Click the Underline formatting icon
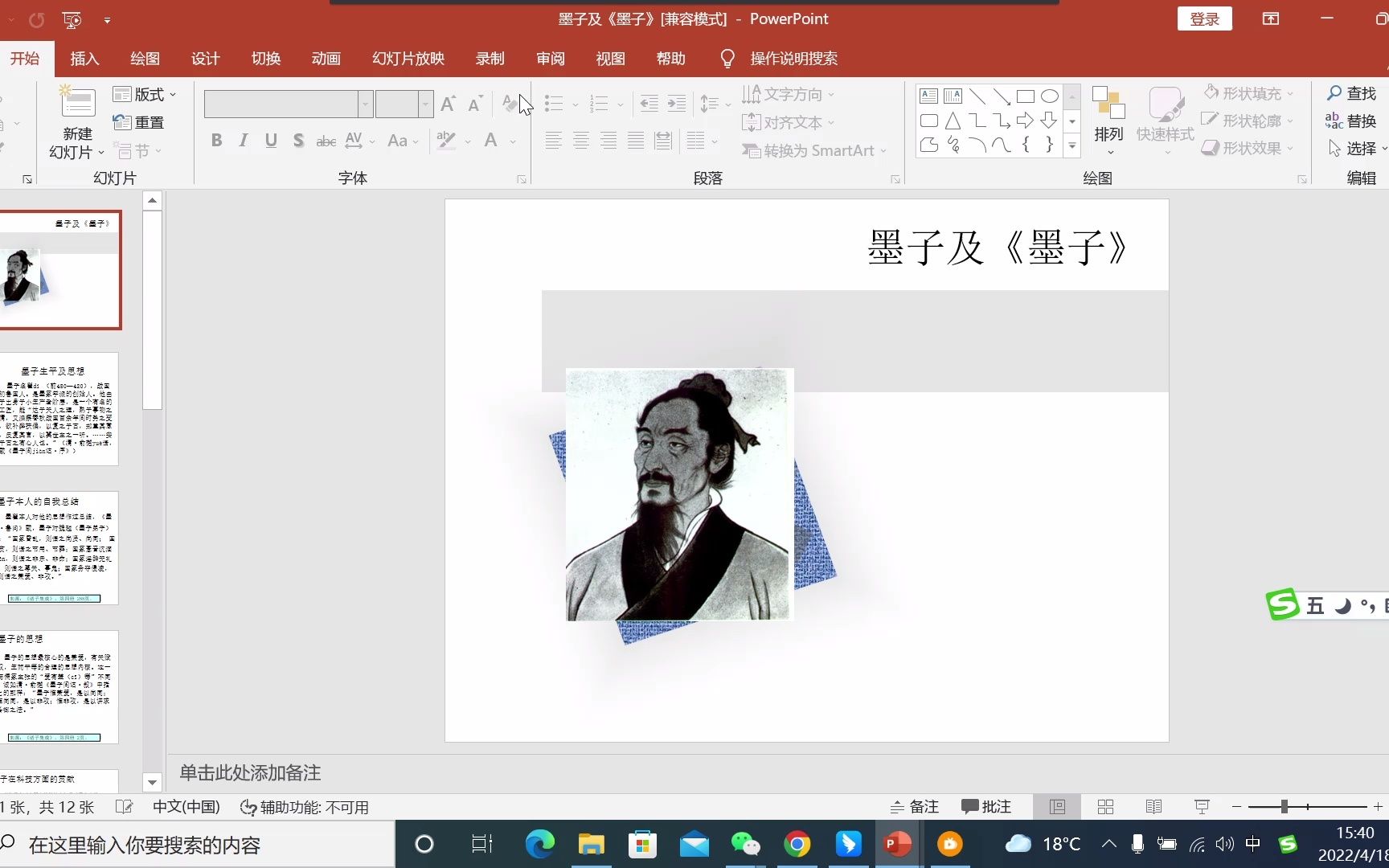 click(x=271, y=141)
